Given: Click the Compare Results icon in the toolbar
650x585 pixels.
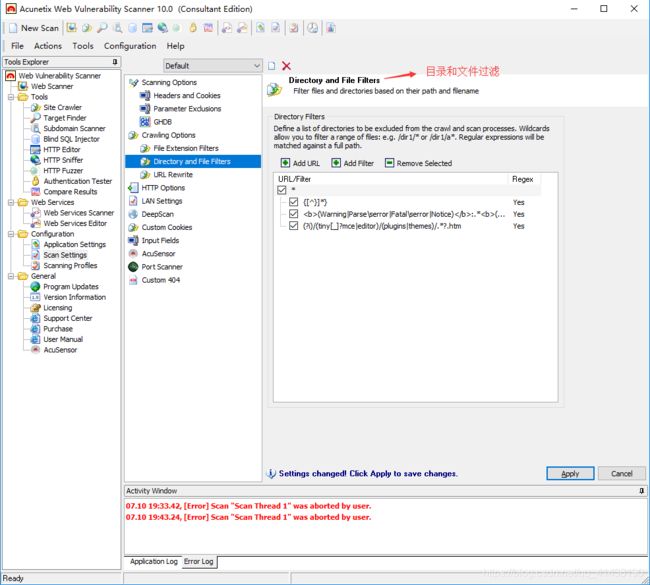Looking at the screenshot, I should [x=208, y=28].
